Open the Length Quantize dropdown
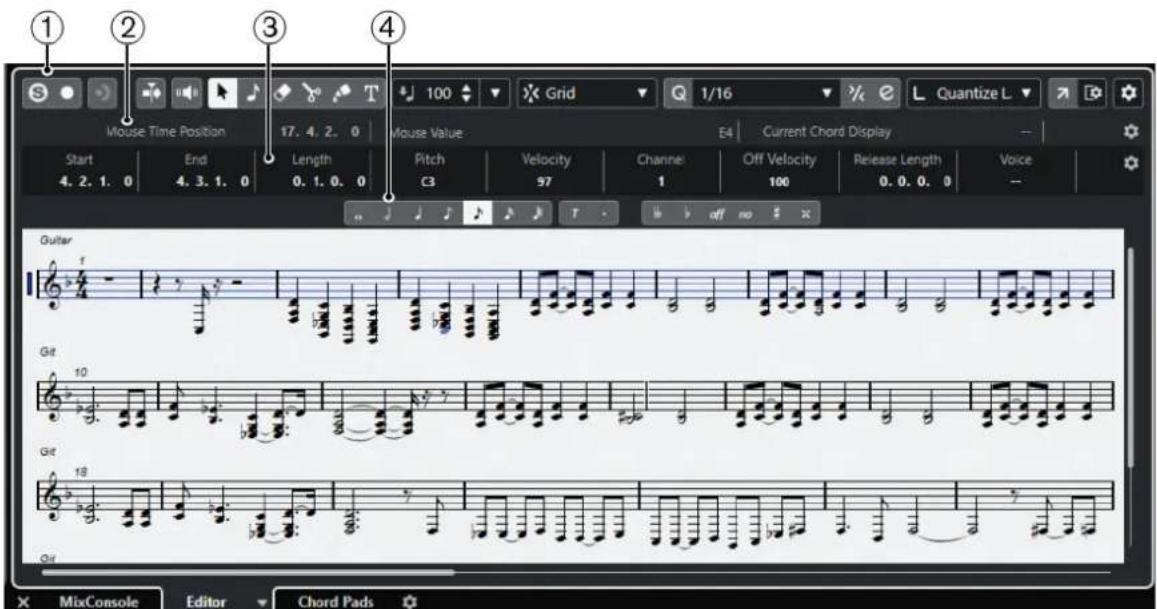 973,93
